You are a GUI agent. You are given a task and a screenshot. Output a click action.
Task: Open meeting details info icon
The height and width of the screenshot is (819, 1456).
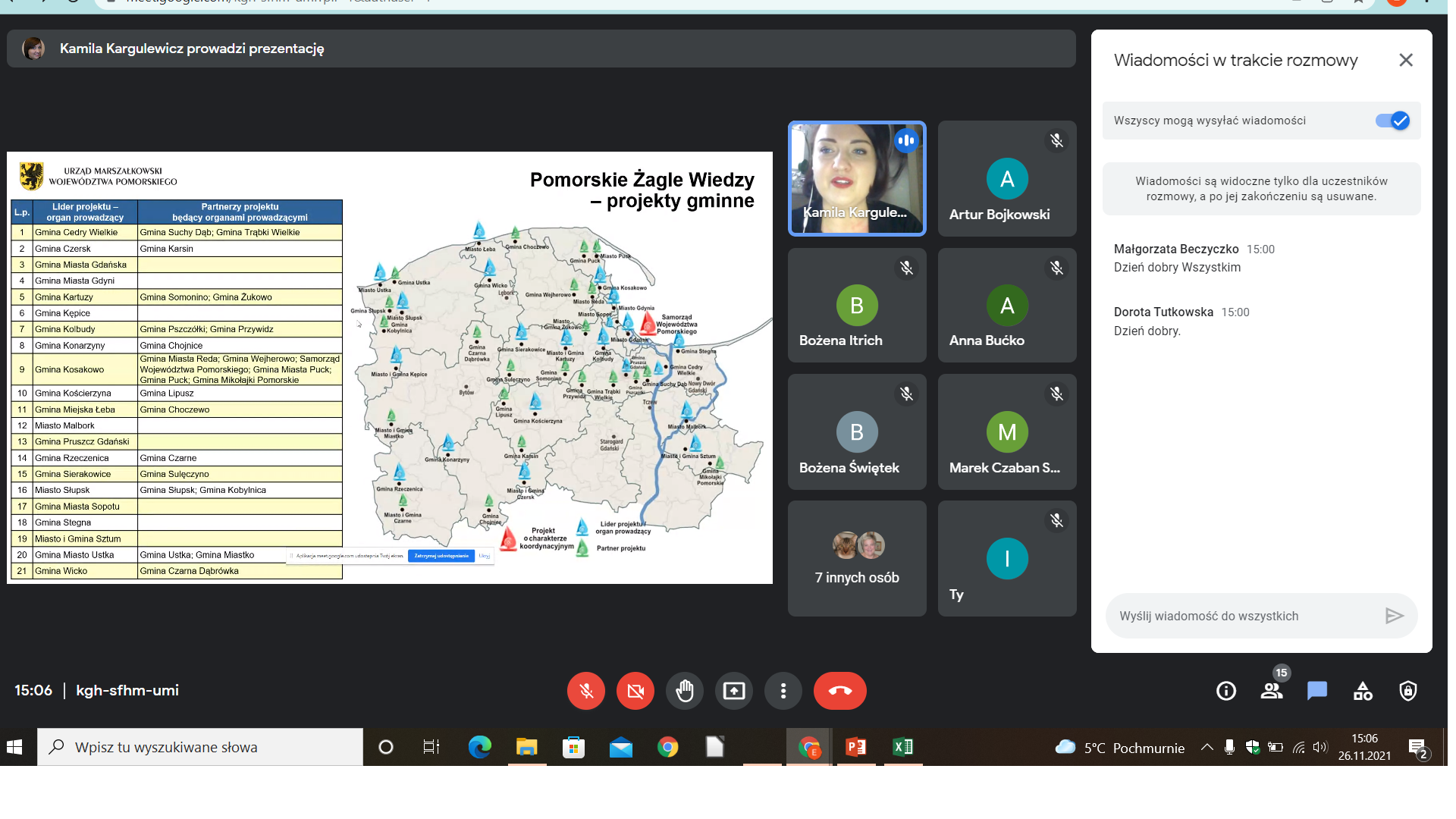[1226, 691]
